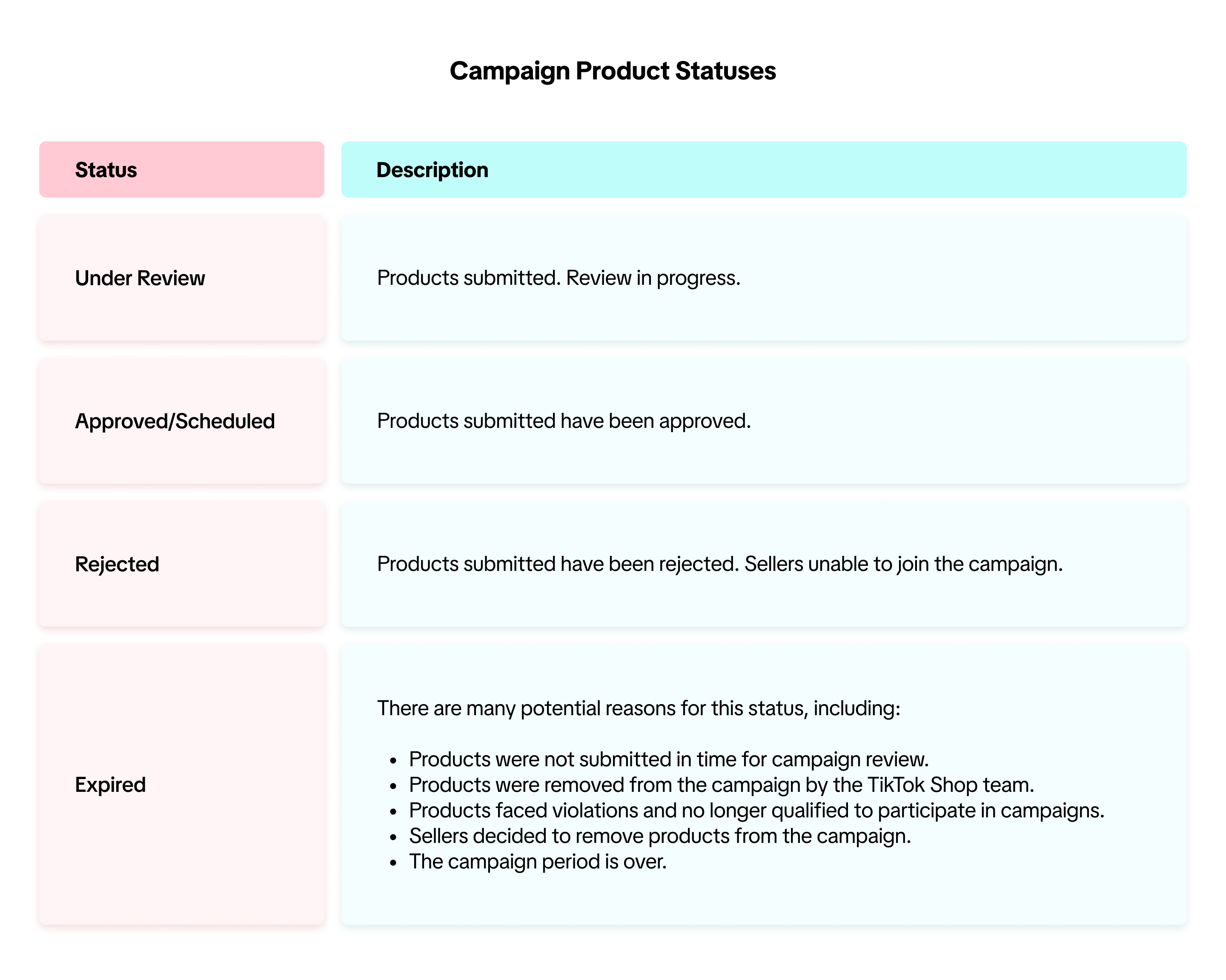Click the 'removed by TikTok Shop team' bullet
Screen dimensions: 1226x980
721,785
